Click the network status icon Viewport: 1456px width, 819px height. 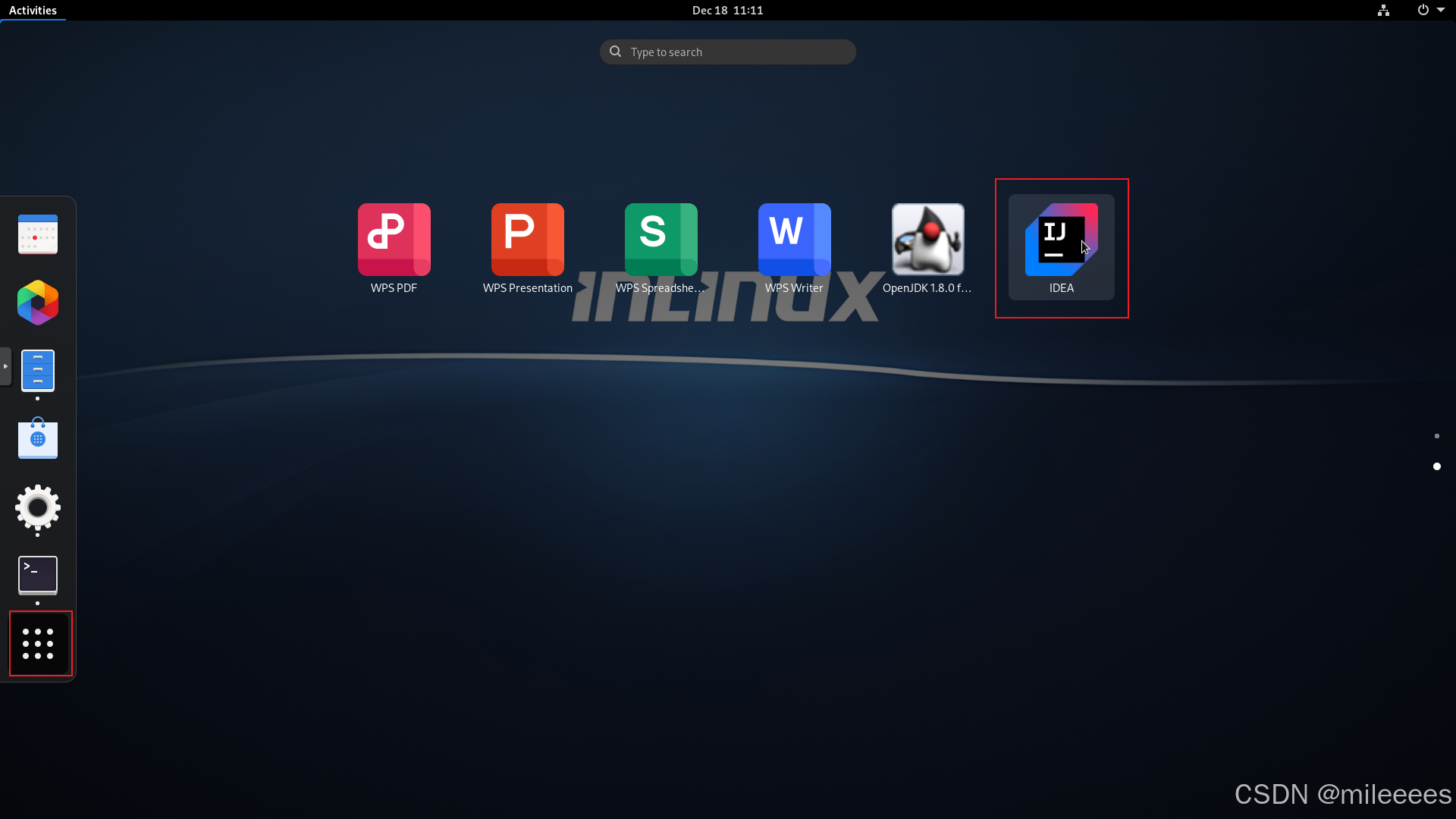(x=1382, y=10)
